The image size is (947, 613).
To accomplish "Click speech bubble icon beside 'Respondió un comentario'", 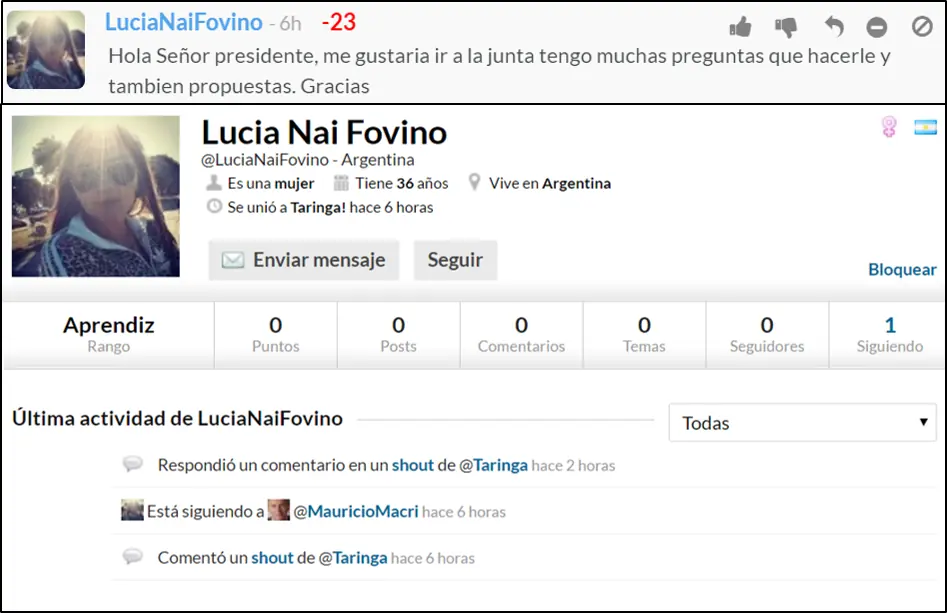I will [x=132, y=464].
